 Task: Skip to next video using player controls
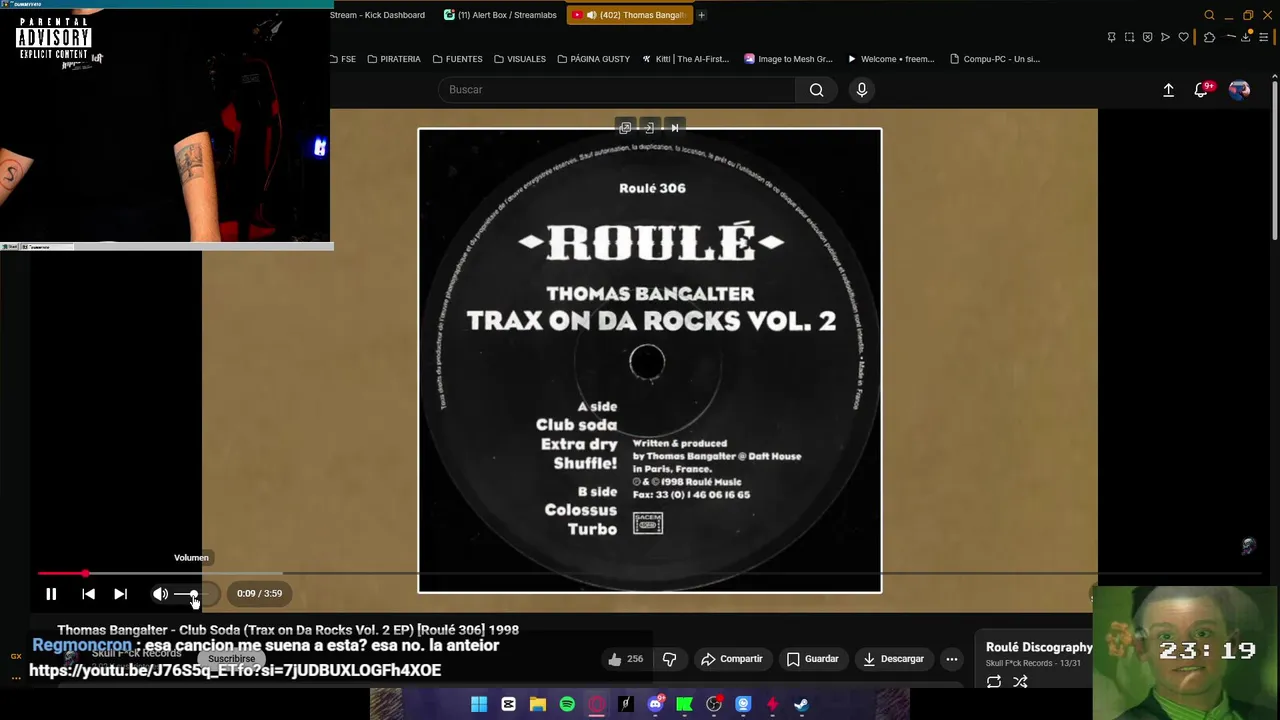coord(120,594)
